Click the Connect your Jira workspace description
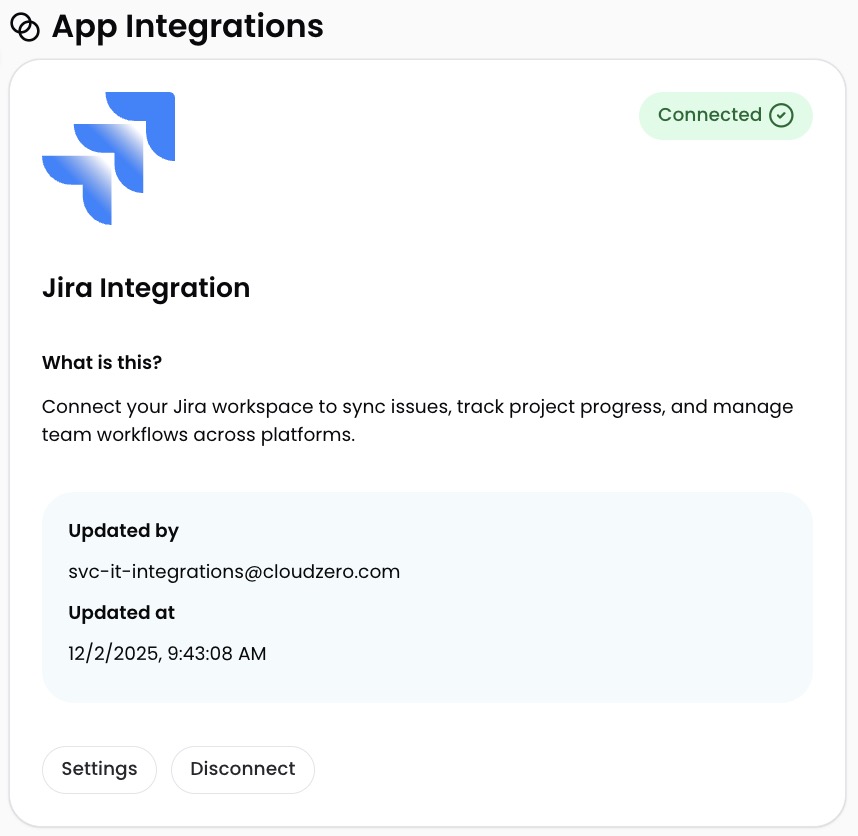This screenshot has height=836, width=858. (x=418, y=420)
